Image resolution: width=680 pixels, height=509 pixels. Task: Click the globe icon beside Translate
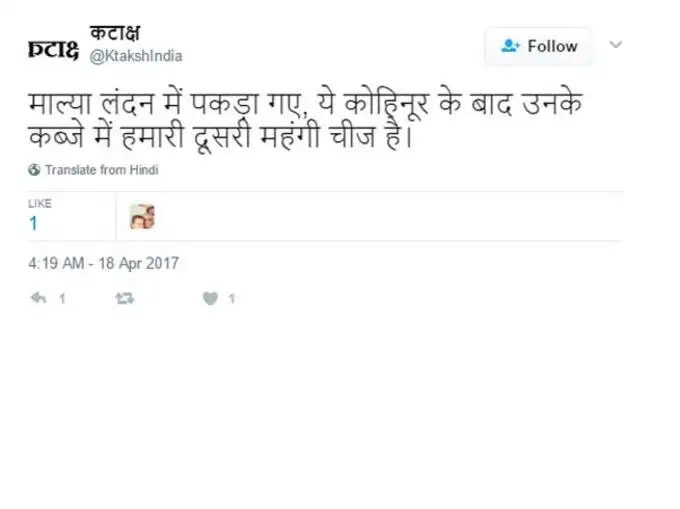(x=34, y=170)
